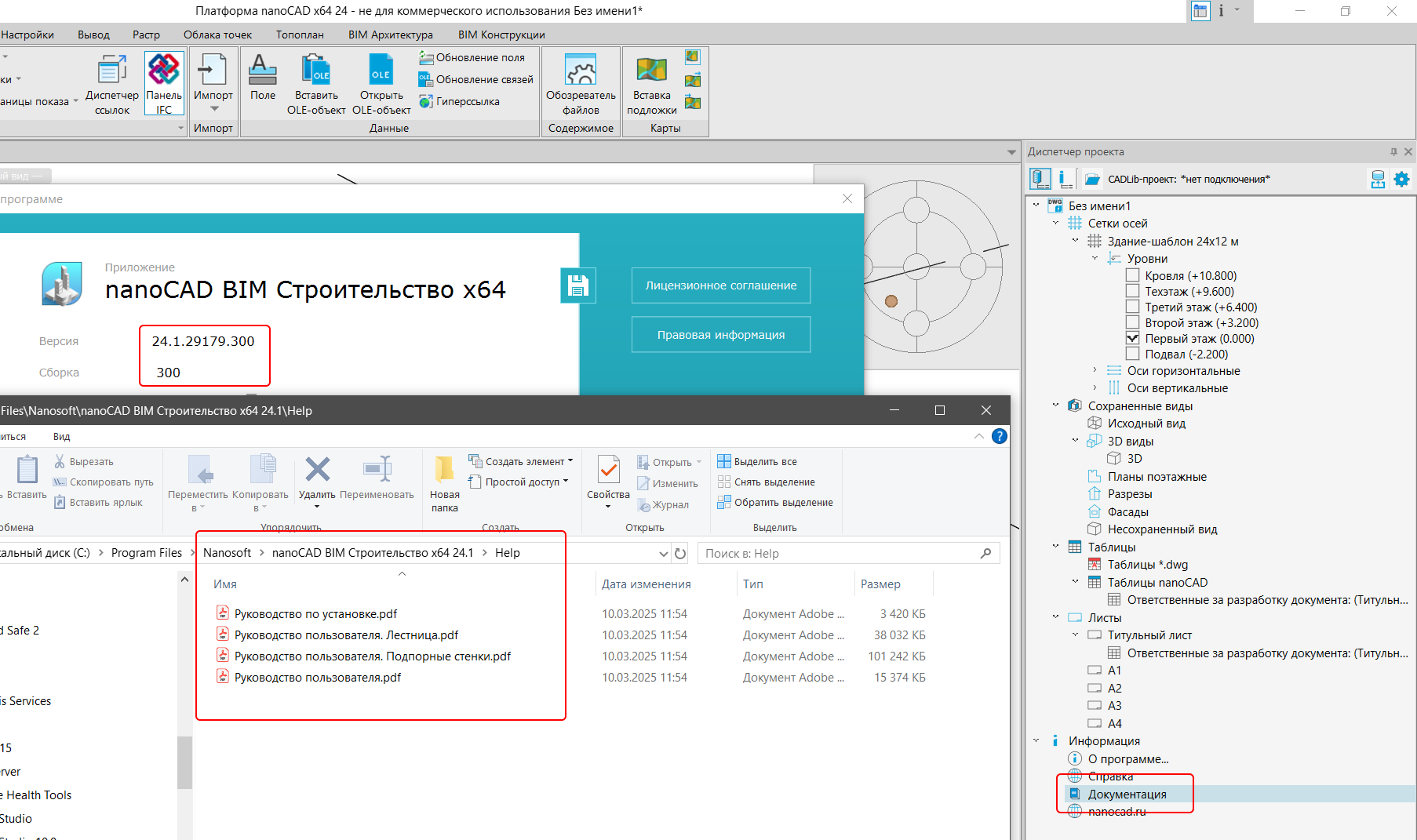Click the building icon in project manager toolbar
Screen dimensions: 1417x840
click(x=1040, y=179)
